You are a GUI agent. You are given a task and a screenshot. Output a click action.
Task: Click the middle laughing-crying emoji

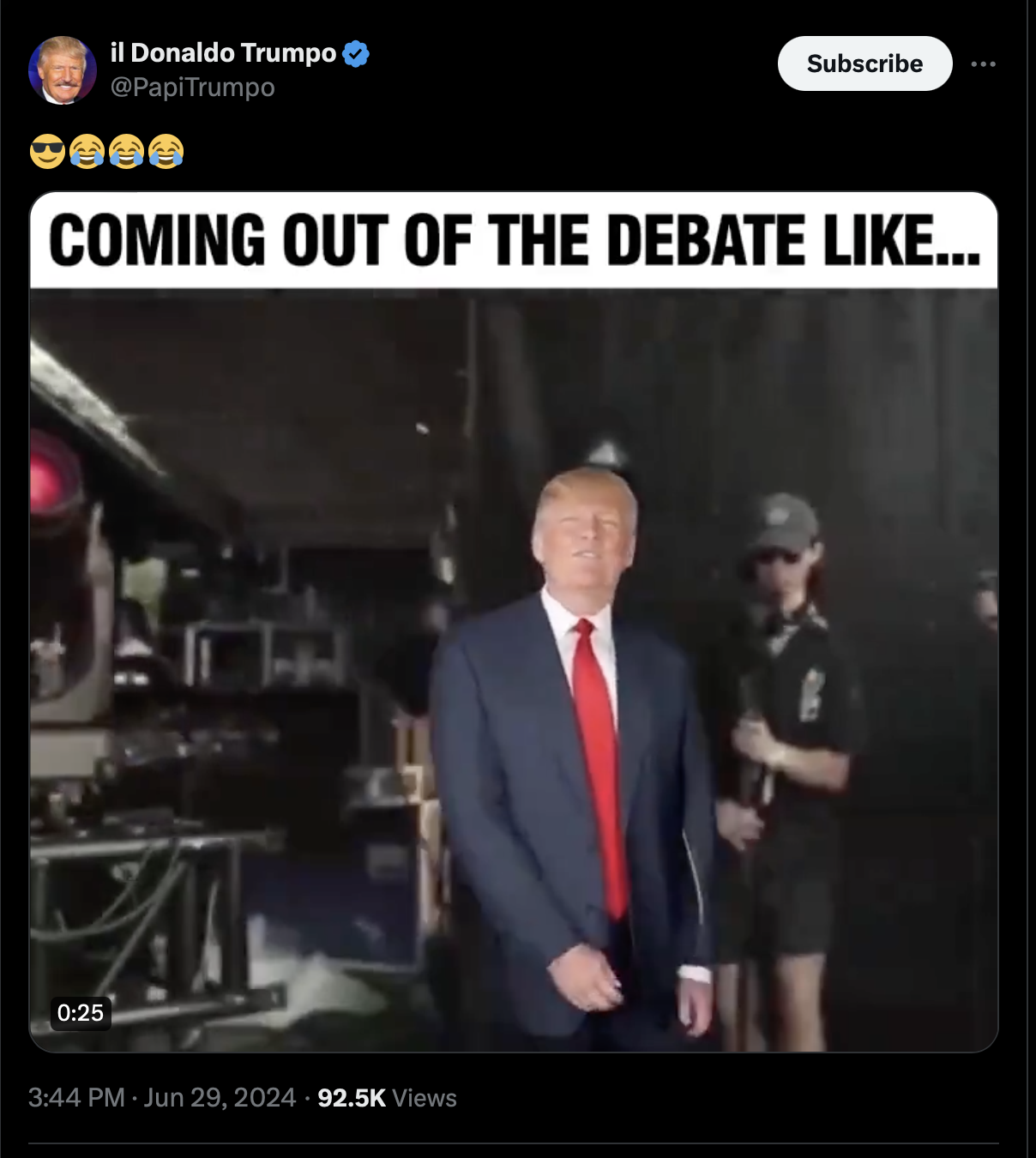tap(126, 152)
